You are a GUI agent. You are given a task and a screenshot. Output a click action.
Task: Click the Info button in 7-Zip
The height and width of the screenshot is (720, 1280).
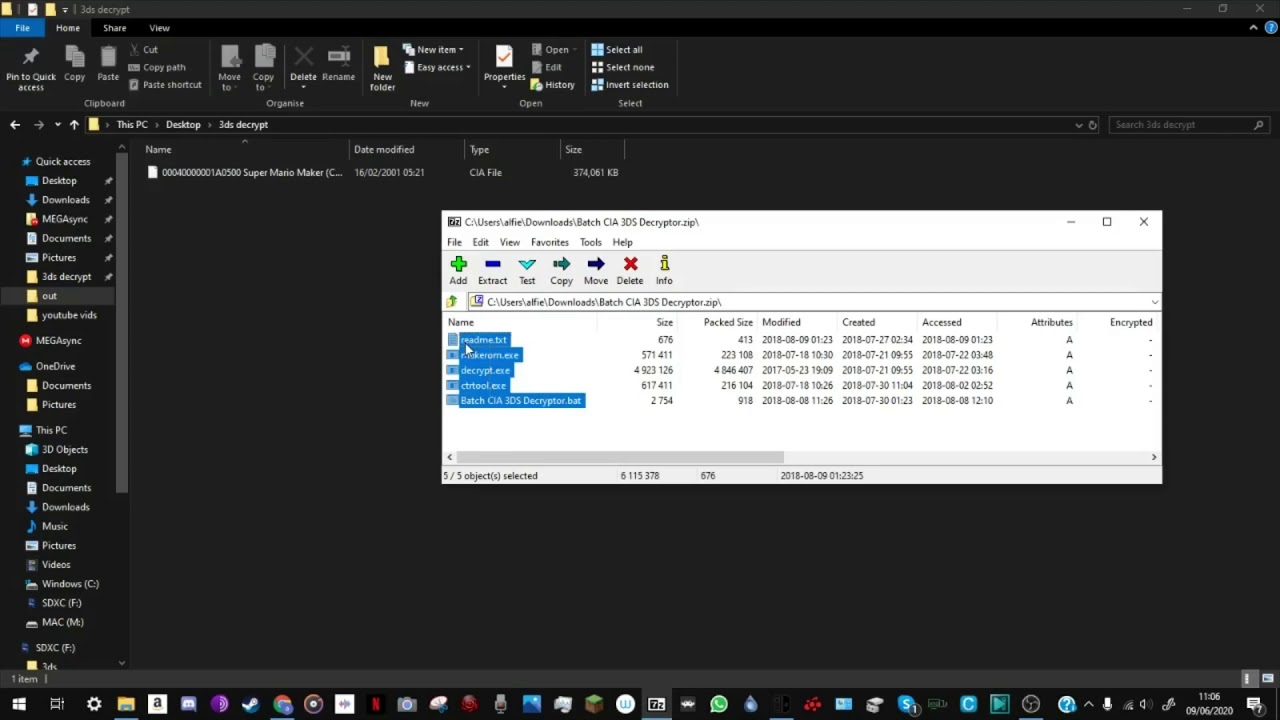pyautogui.click(x=664, y=270)
